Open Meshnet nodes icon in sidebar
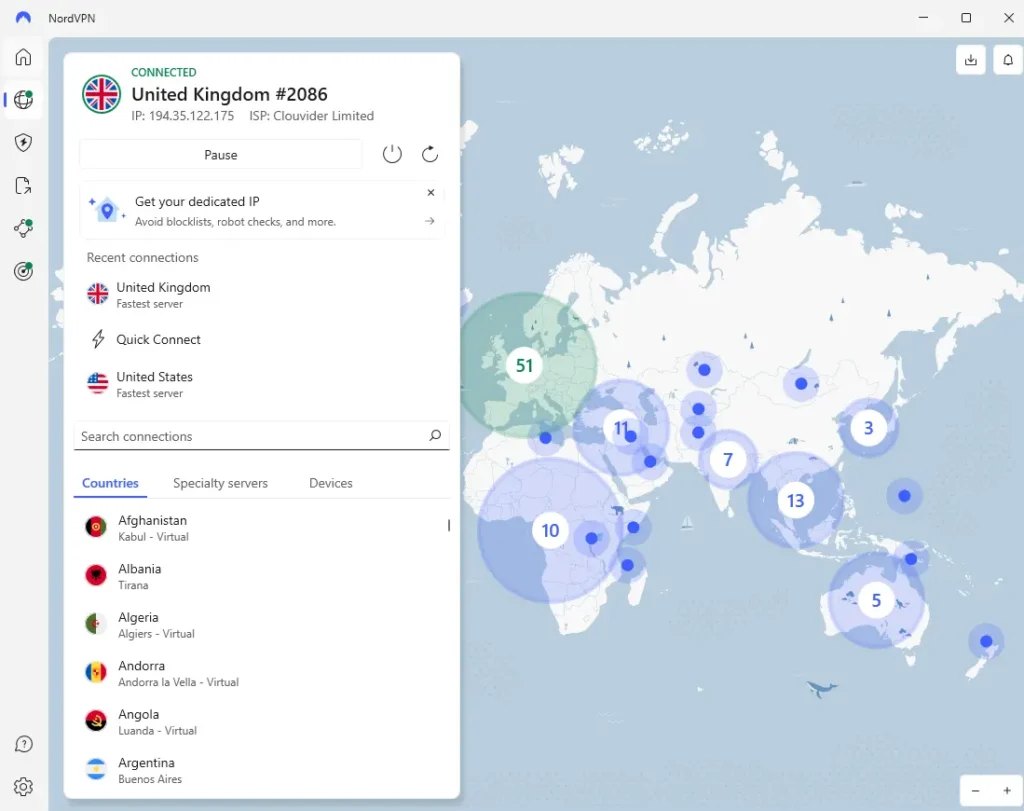This screenshot has width=1024, height=811. pos(23,228)
